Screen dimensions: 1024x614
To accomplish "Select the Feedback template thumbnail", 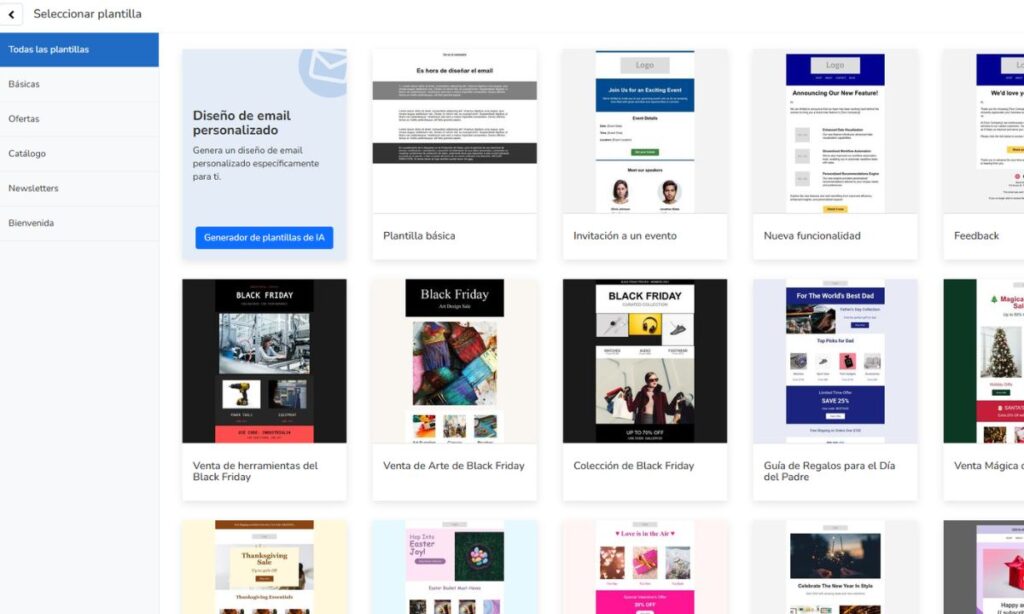I will pyautogui.click(x=984, y=131).
